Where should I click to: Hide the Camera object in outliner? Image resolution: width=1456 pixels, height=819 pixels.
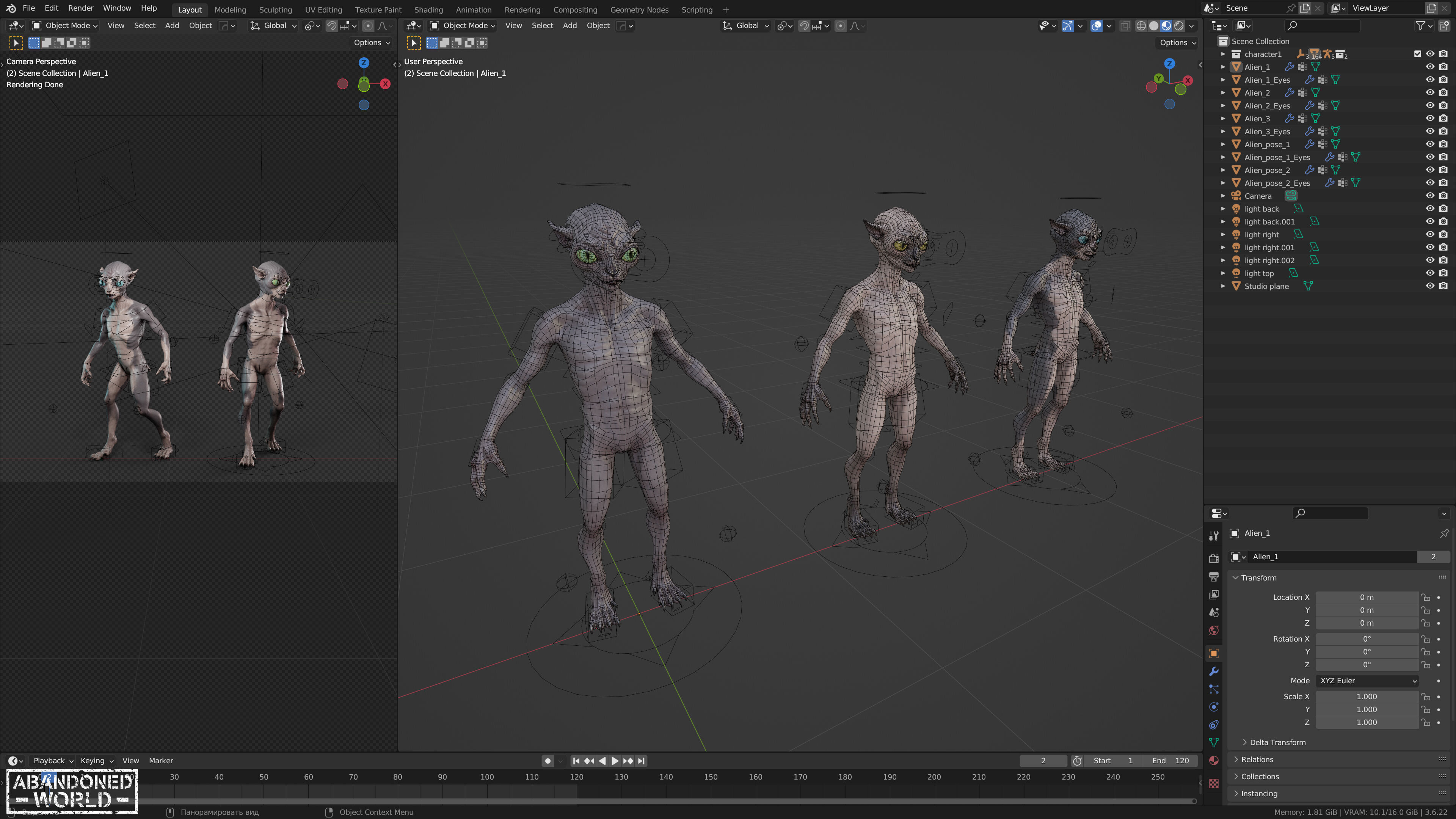[1430, 196]
